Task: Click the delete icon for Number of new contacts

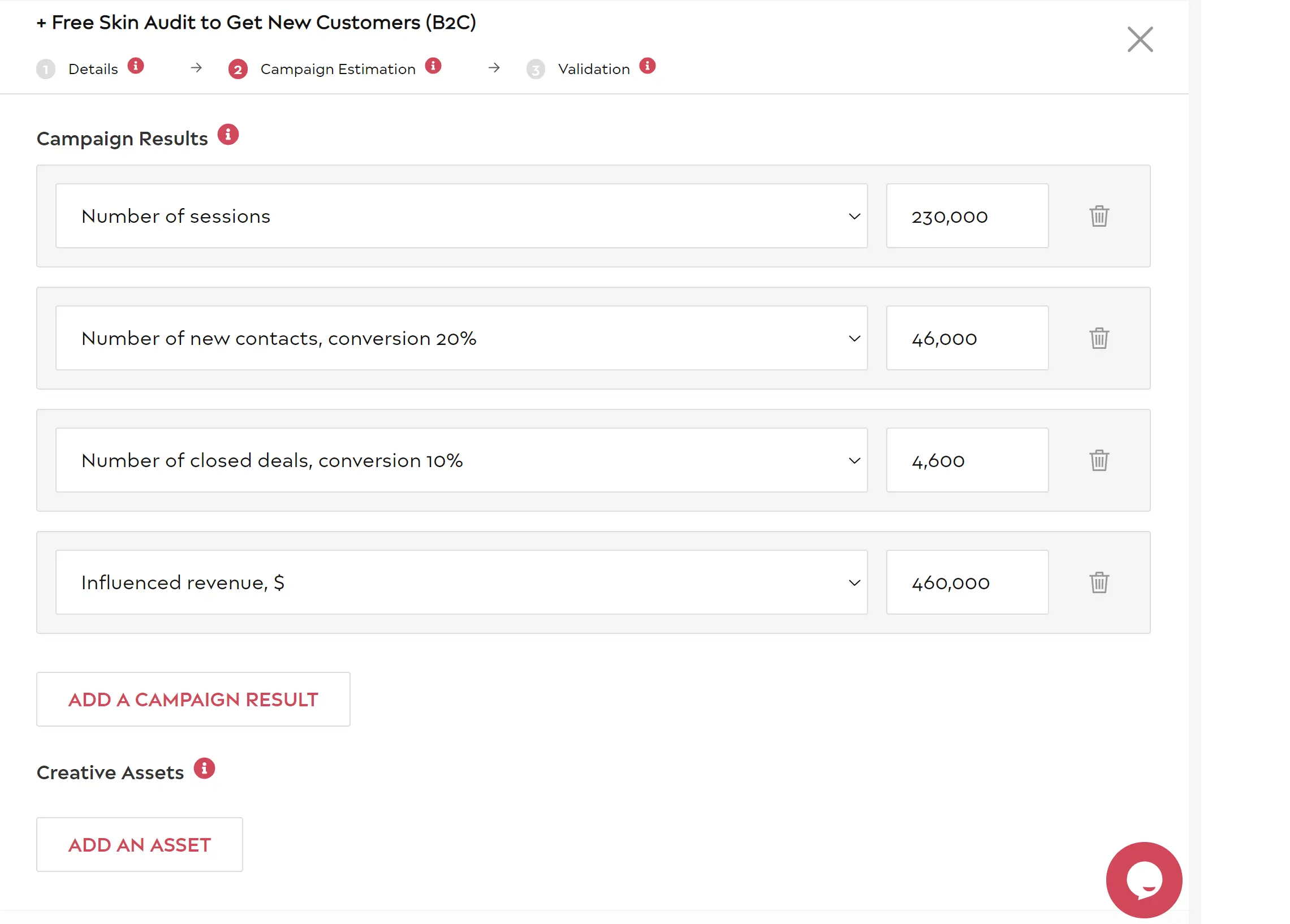Action: click(x=1097, y=337)
